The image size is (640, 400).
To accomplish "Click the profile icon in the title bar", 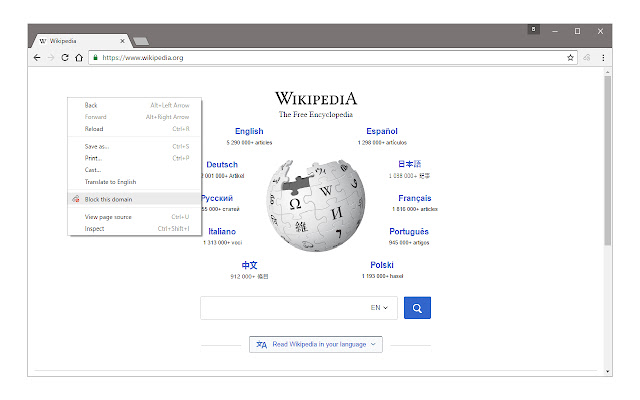I will tap(533, 29).
